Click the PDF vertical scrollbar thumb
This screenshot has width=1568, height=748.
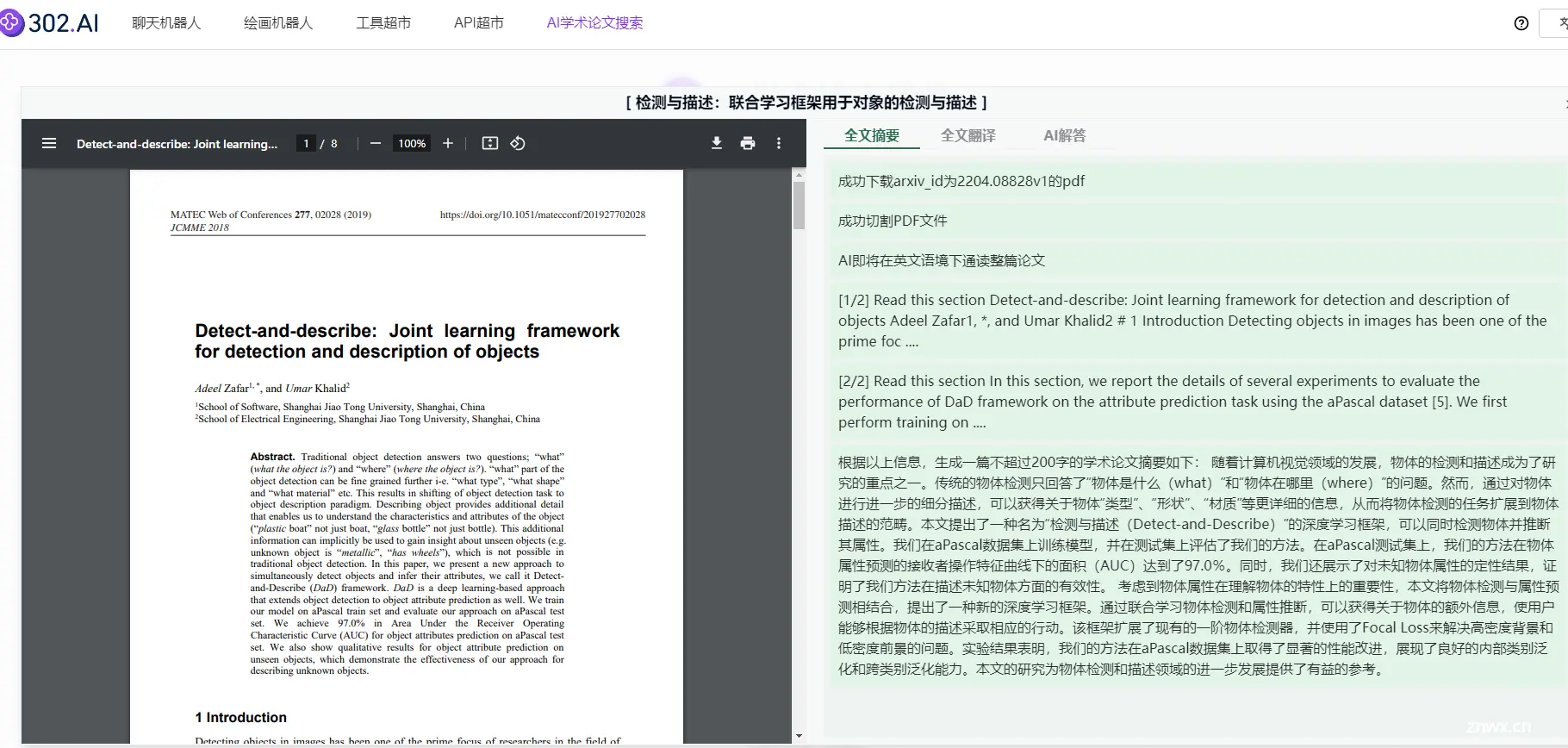pos(799,205)
